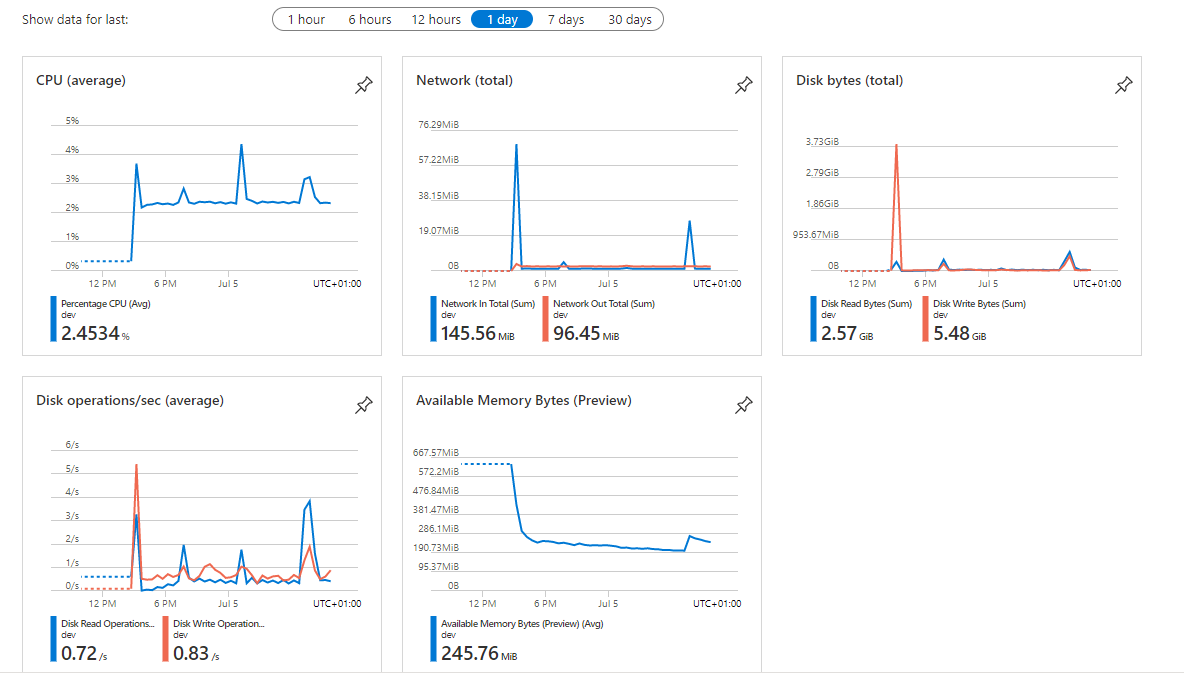Screen dimensions: 1184x682
Task: Select the 7 days time range
Action: click(566, 18)
